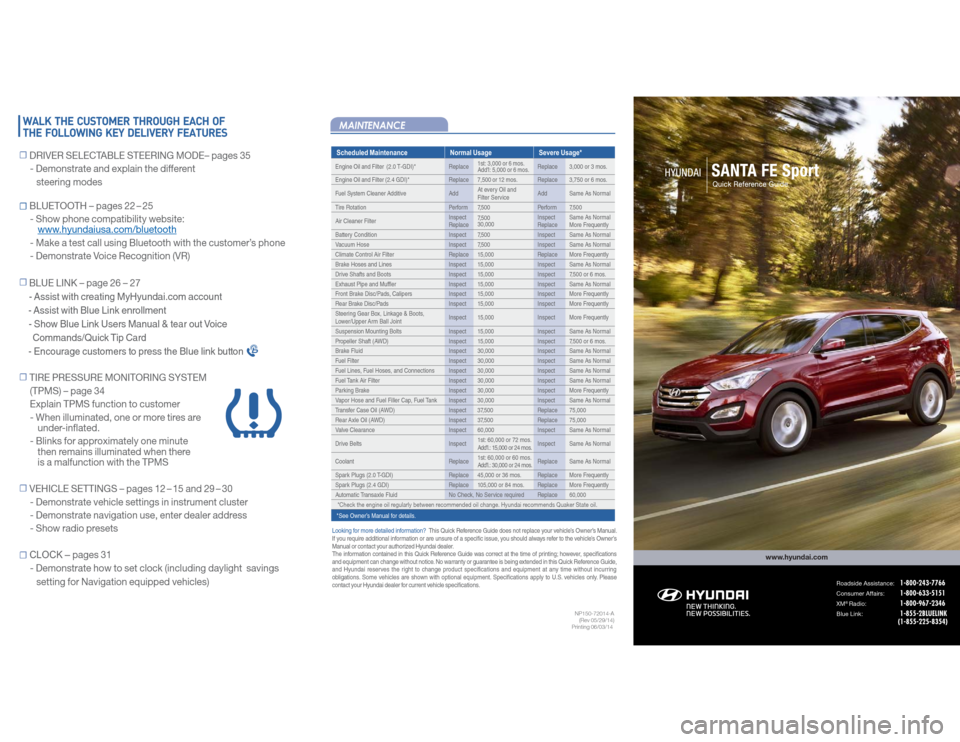The width and height of the screenshot is (960, 742).
Task: Click the "Assist with Blue Link enrollment" line
Action: coord(97,310)
